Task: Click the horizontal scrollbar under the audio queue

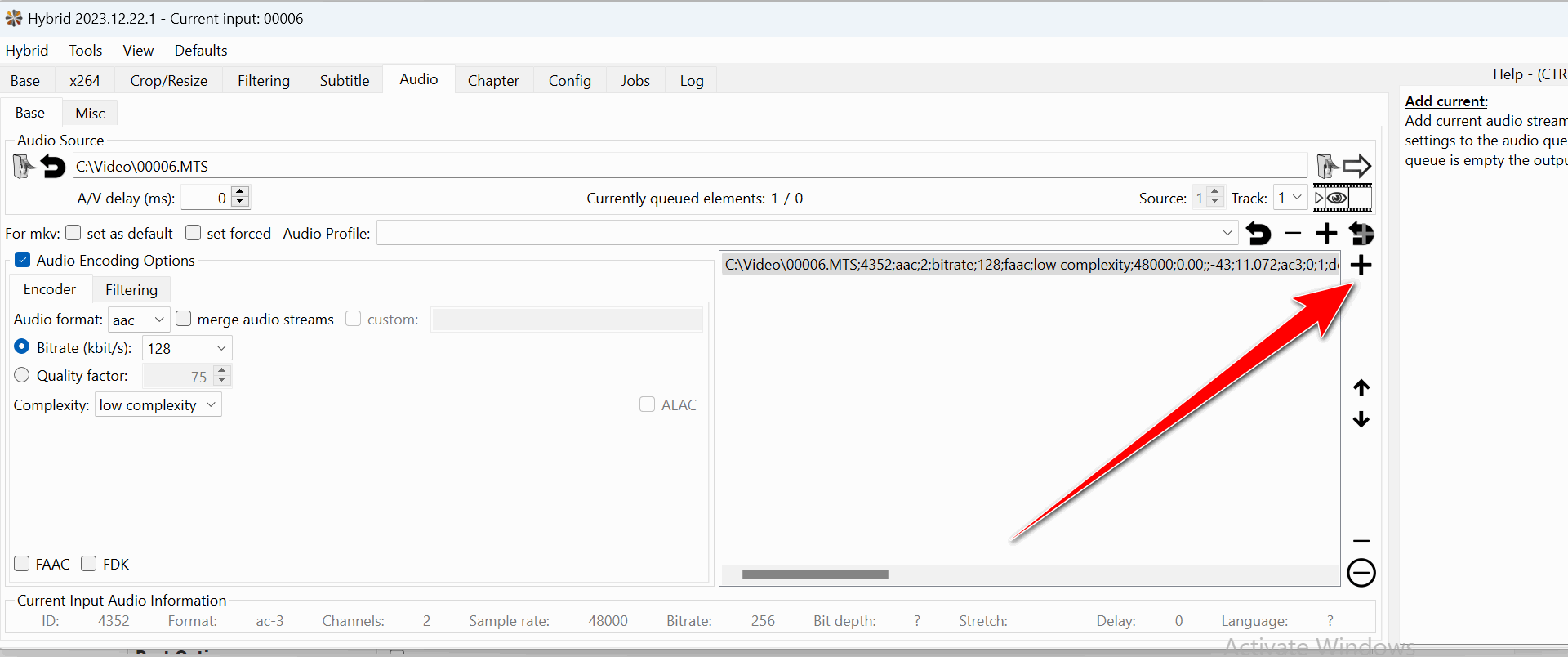Action: point(814,575)
